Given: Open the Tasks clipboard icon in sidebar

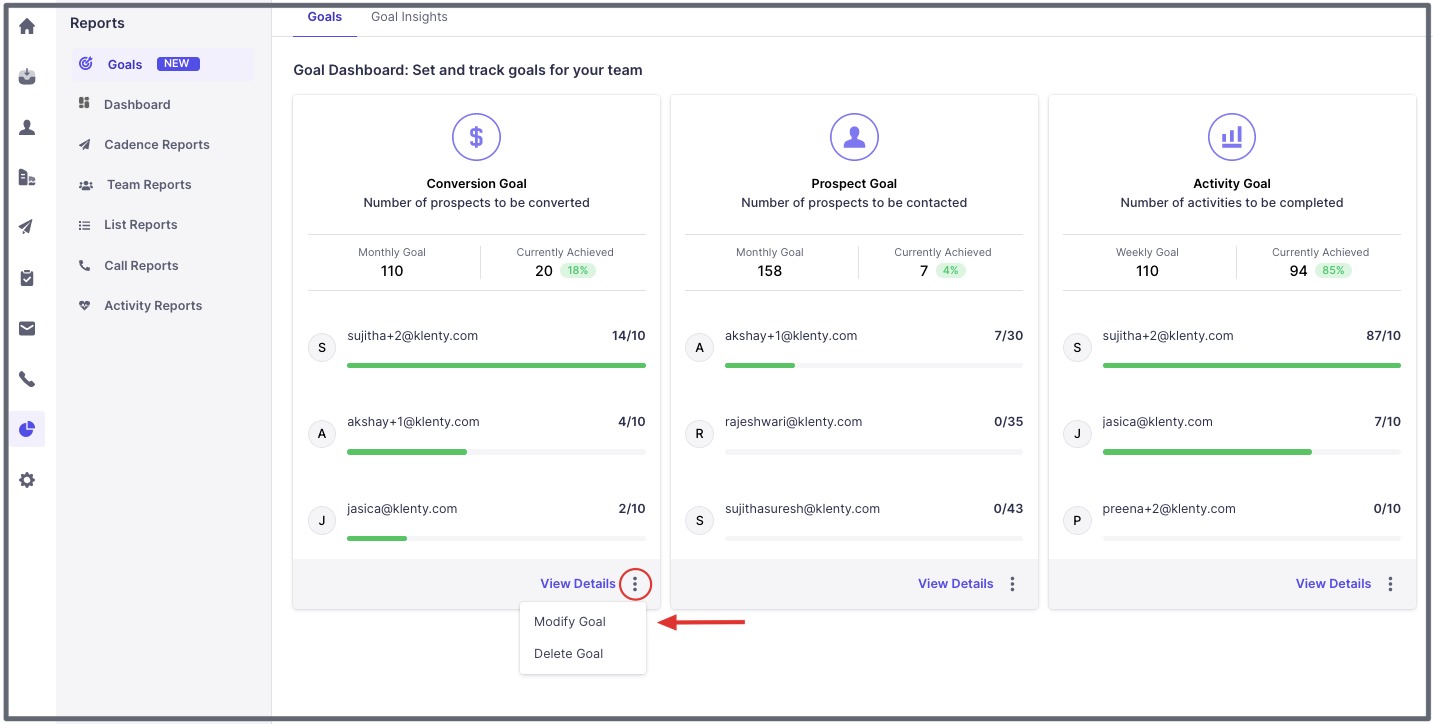Looking at the screenshot, I should pyautogui.click(x=27, y=278).
